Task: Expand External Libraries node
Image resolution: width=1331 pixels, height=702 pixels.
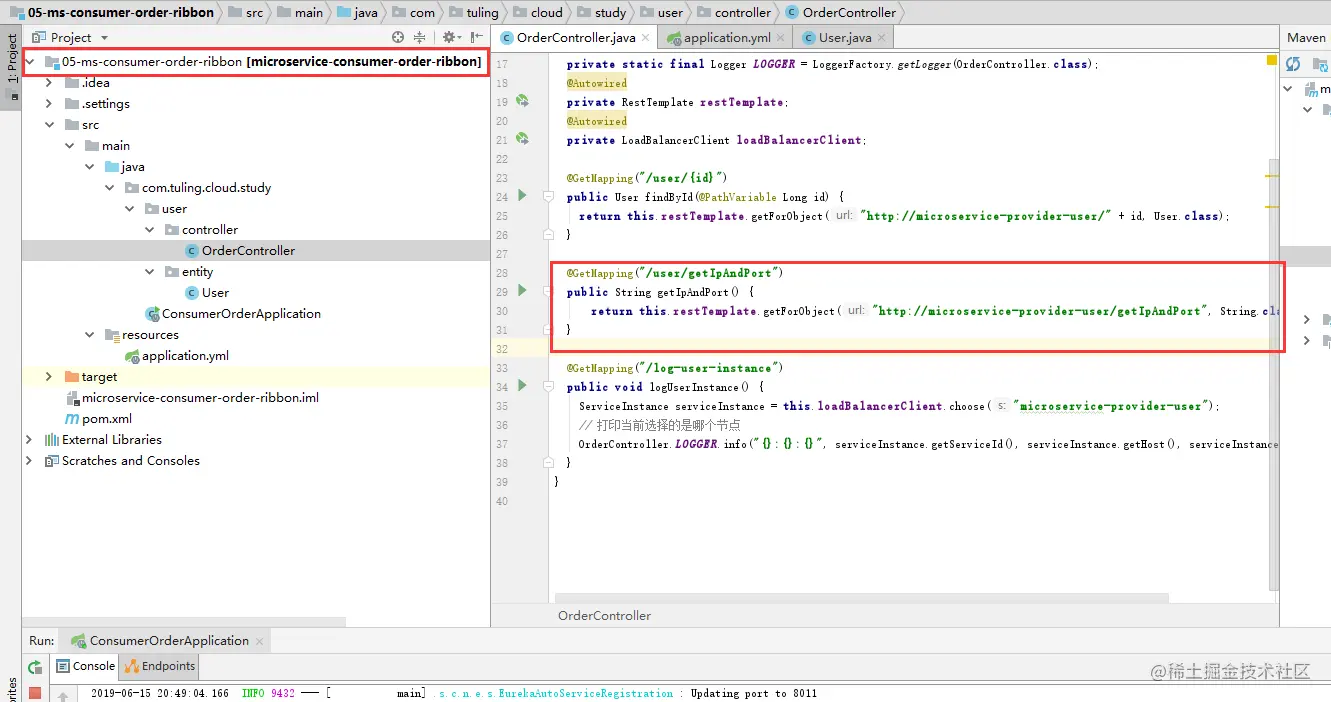Action: point(29,440)
